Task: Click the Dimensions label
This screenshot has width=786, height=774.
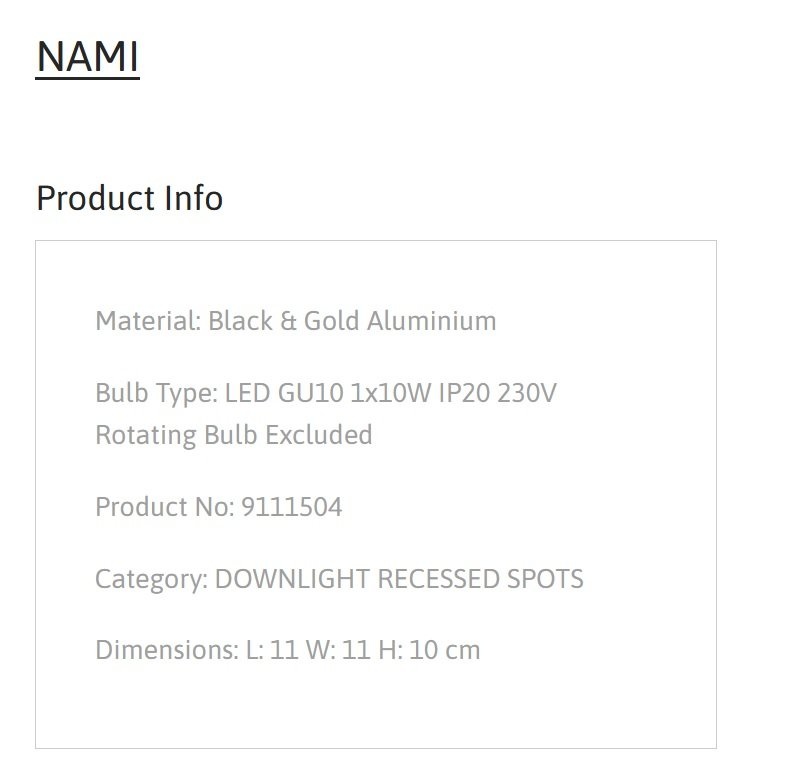Action: (167, 650)
